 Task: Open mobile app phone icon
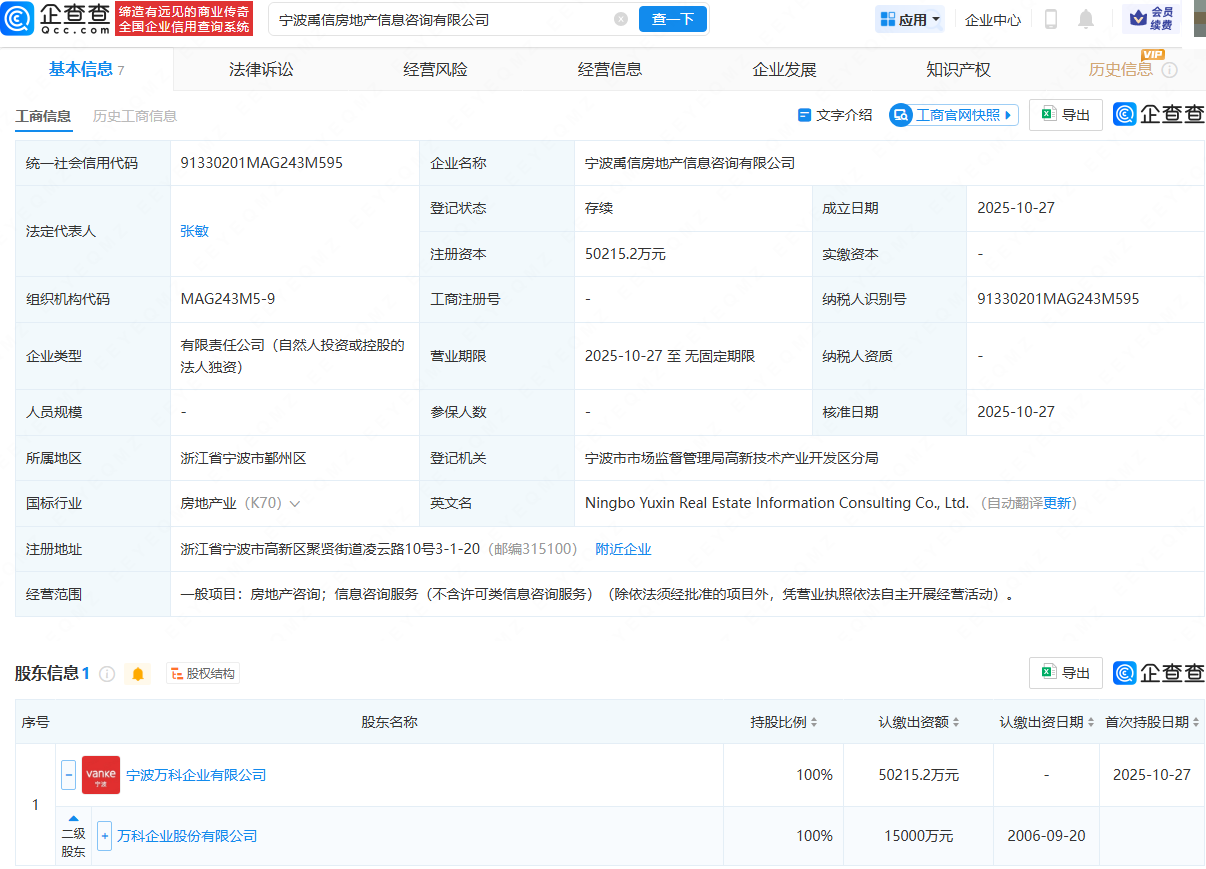[1051, 19]
